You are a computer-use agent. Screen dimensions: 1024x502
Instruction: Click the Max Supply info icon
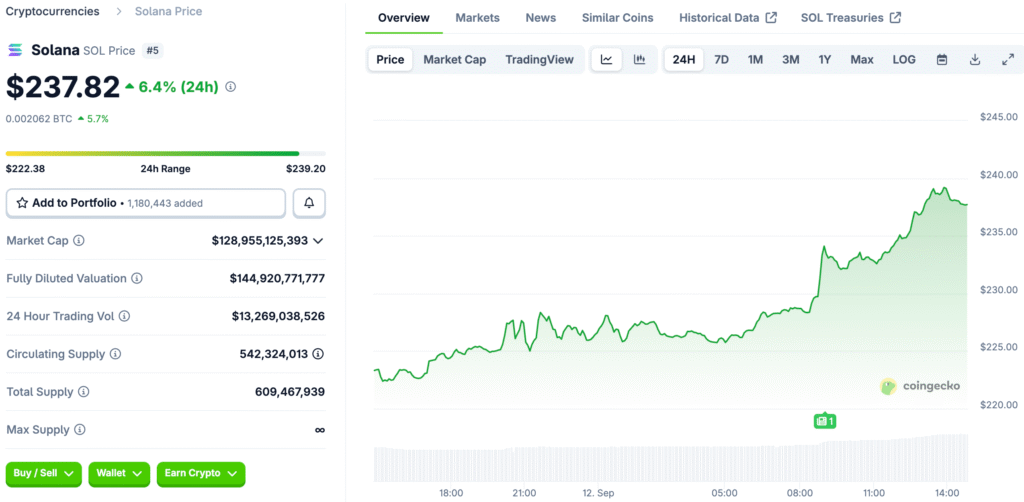click(80, 430)
